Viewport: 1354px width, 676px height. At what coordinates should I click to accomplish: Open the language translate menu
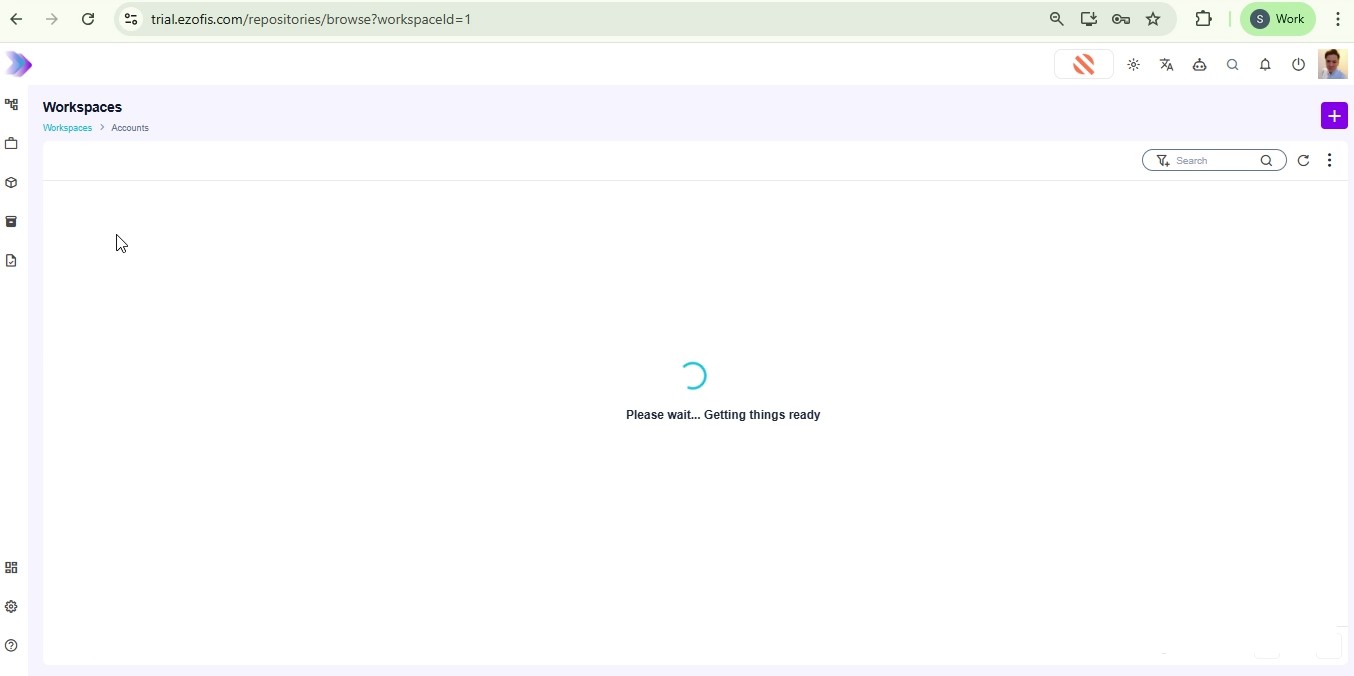pyautogui.click(x=1166, y=65)
